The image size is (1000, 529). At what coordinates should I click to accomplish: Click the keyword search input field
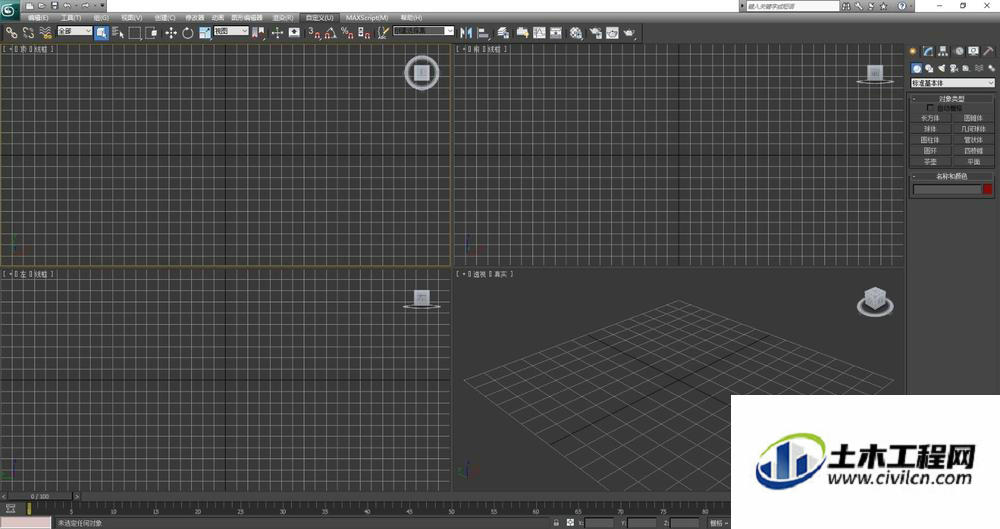[792, 6]
